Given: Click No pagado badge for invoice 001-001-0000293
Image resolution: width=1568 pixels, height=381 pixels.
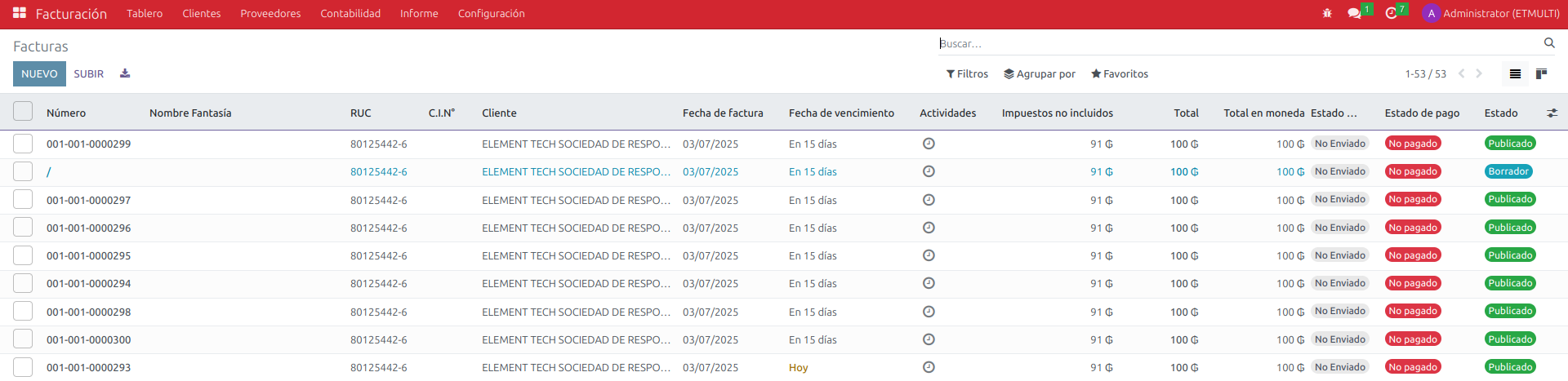Looking at the screenshot, I should pos(1413,367).
